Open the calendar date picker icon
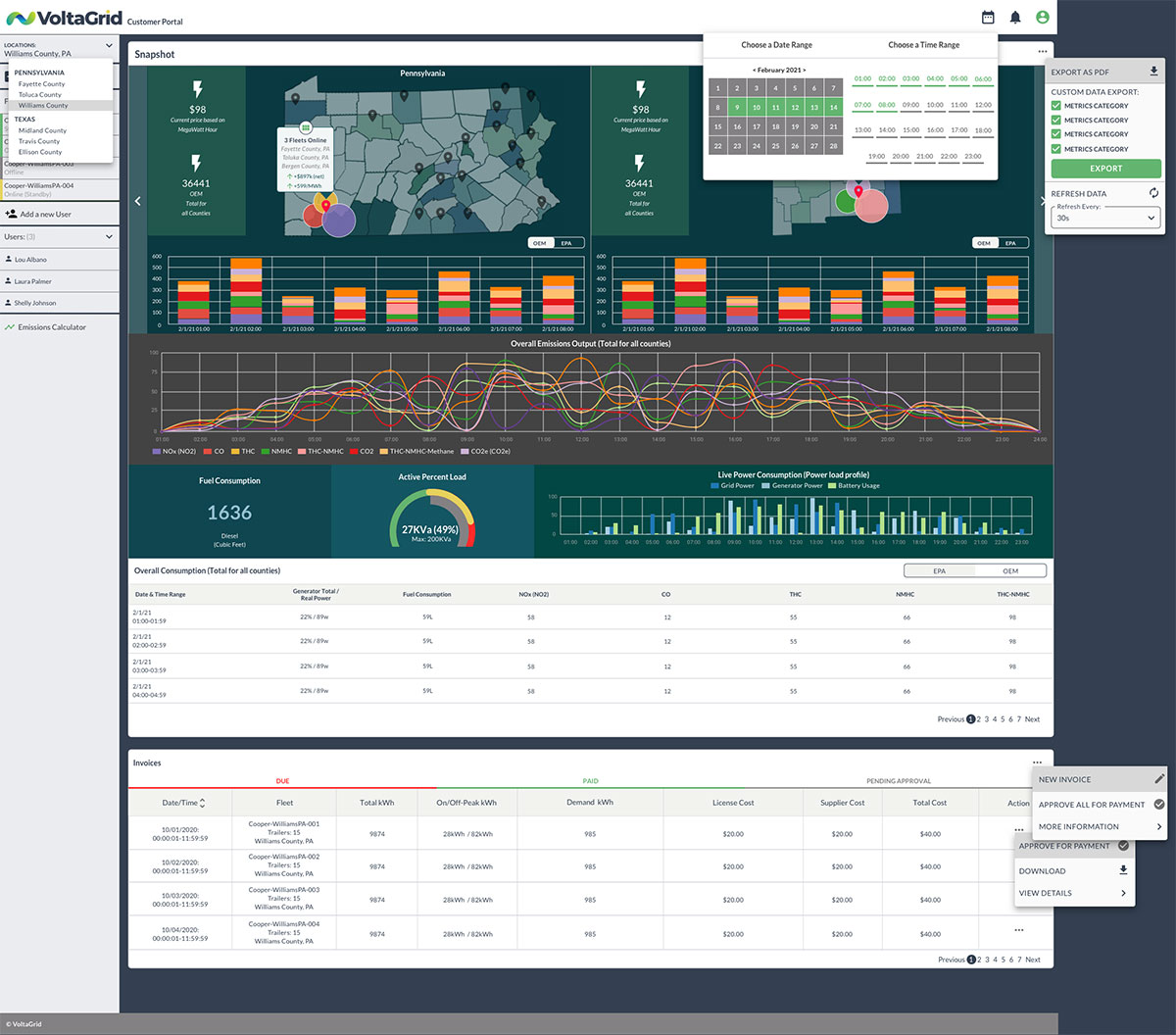The width and height of the screenshot is (1176, 1035). pyautogui.click(x=988, y=18)
